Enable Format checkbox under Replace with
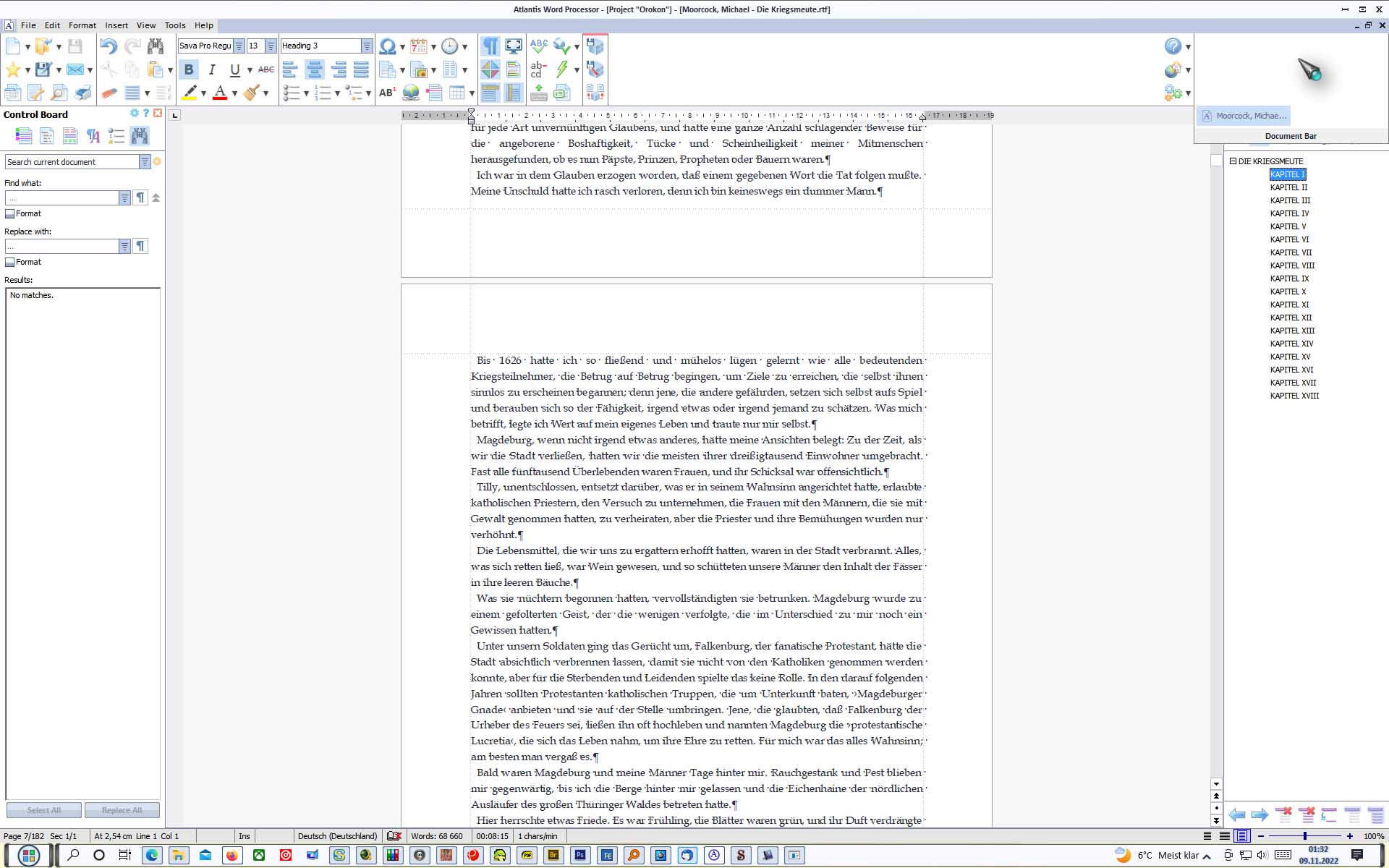The width and height of the screenshot is (1389, 868). pos(10,263)
